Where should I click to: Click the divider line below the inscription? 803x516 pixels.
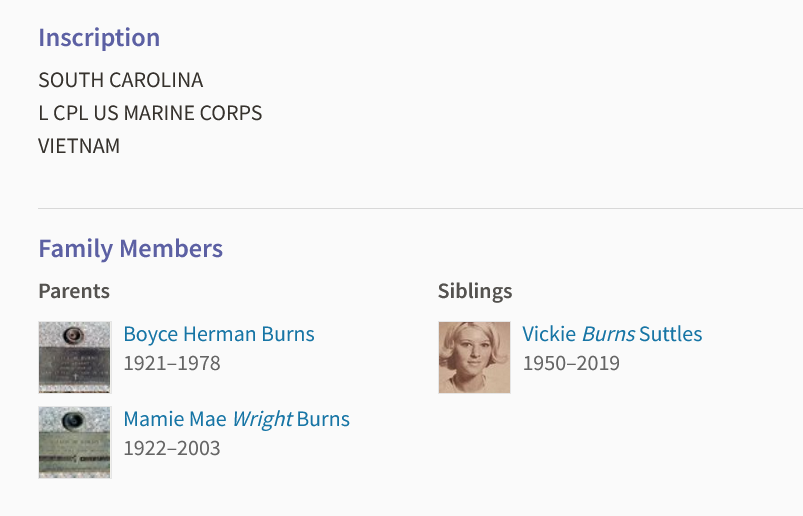[420, 208]
